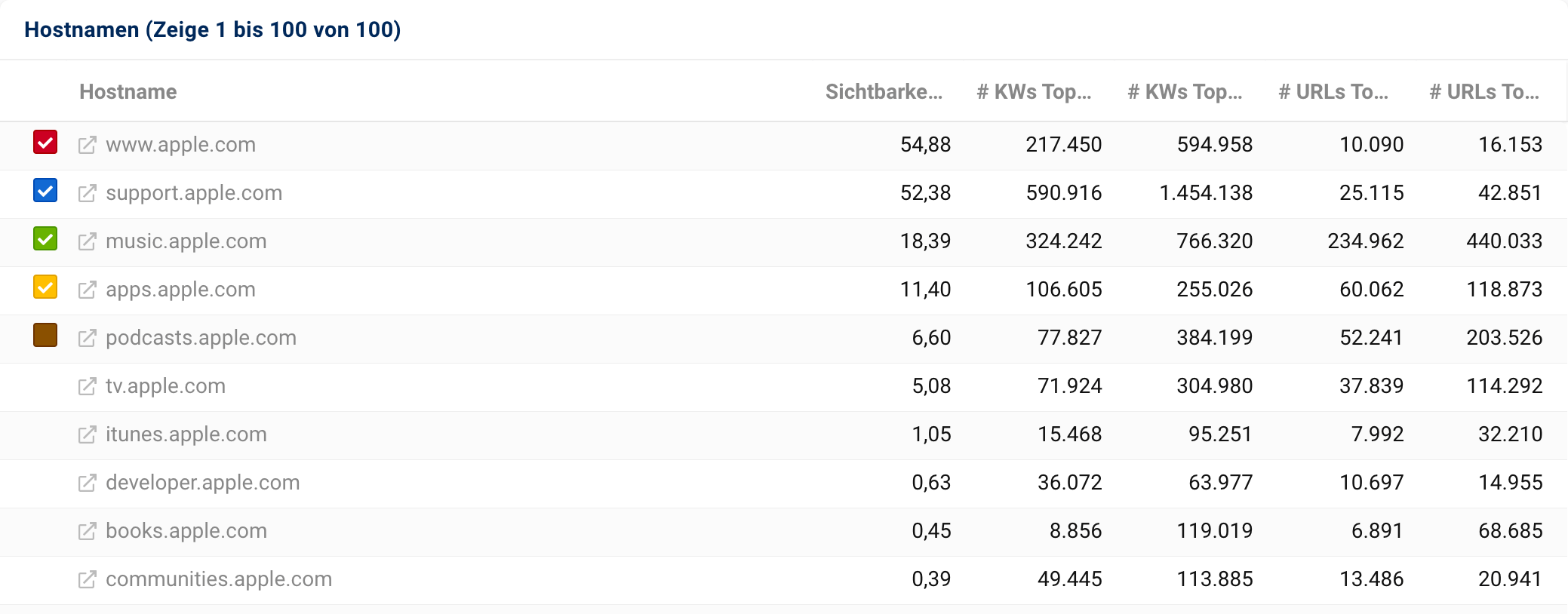The height and width of the screenshot is (614, 1568).
Task: Open external link icon for communities.apple.com
Action: [x=88, y=579]
